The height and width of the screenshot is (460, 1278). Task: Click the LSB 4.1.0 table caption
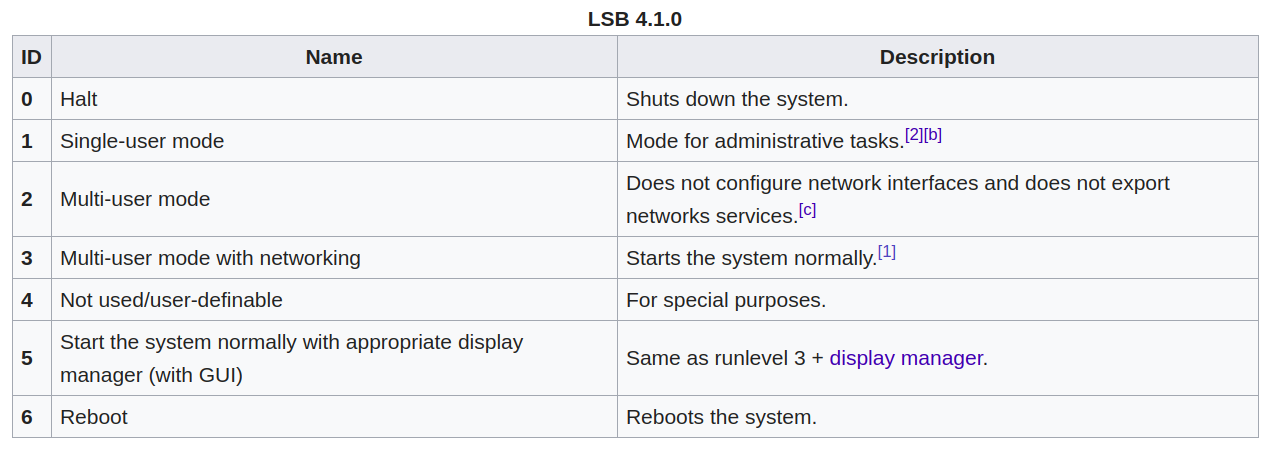pos(635,19)
